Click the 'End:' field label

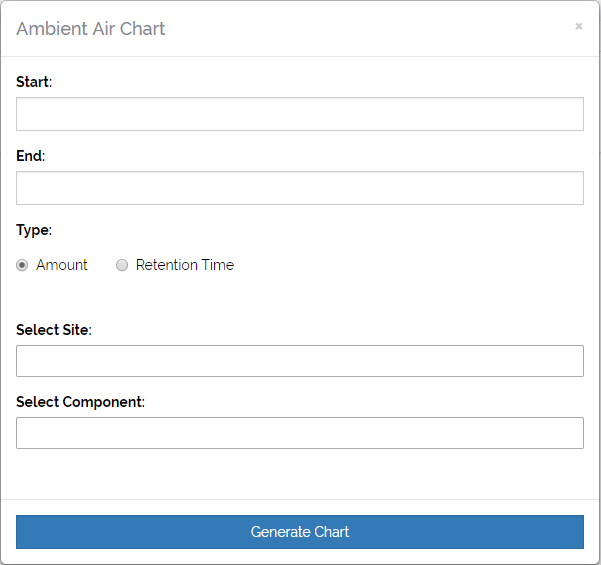[x=31, y=156]
